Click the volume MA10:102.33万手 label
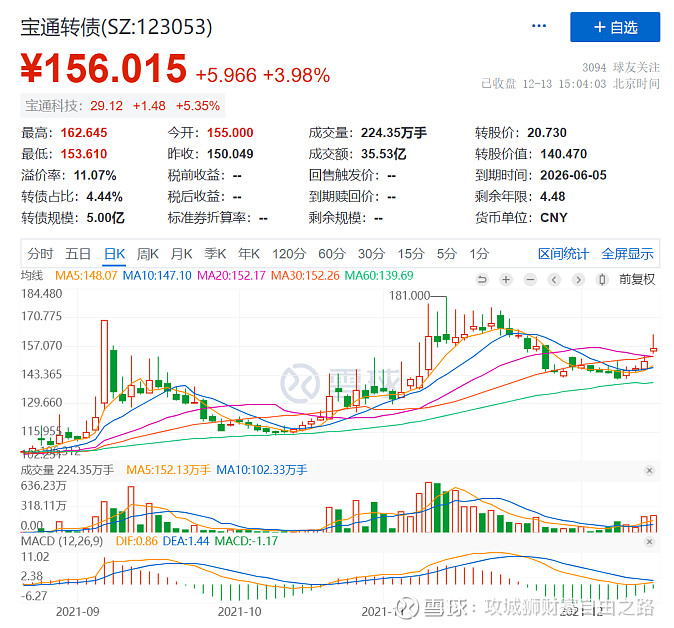Image resolution: width=674 pixels, height=628 pixels. pos(261,470)
